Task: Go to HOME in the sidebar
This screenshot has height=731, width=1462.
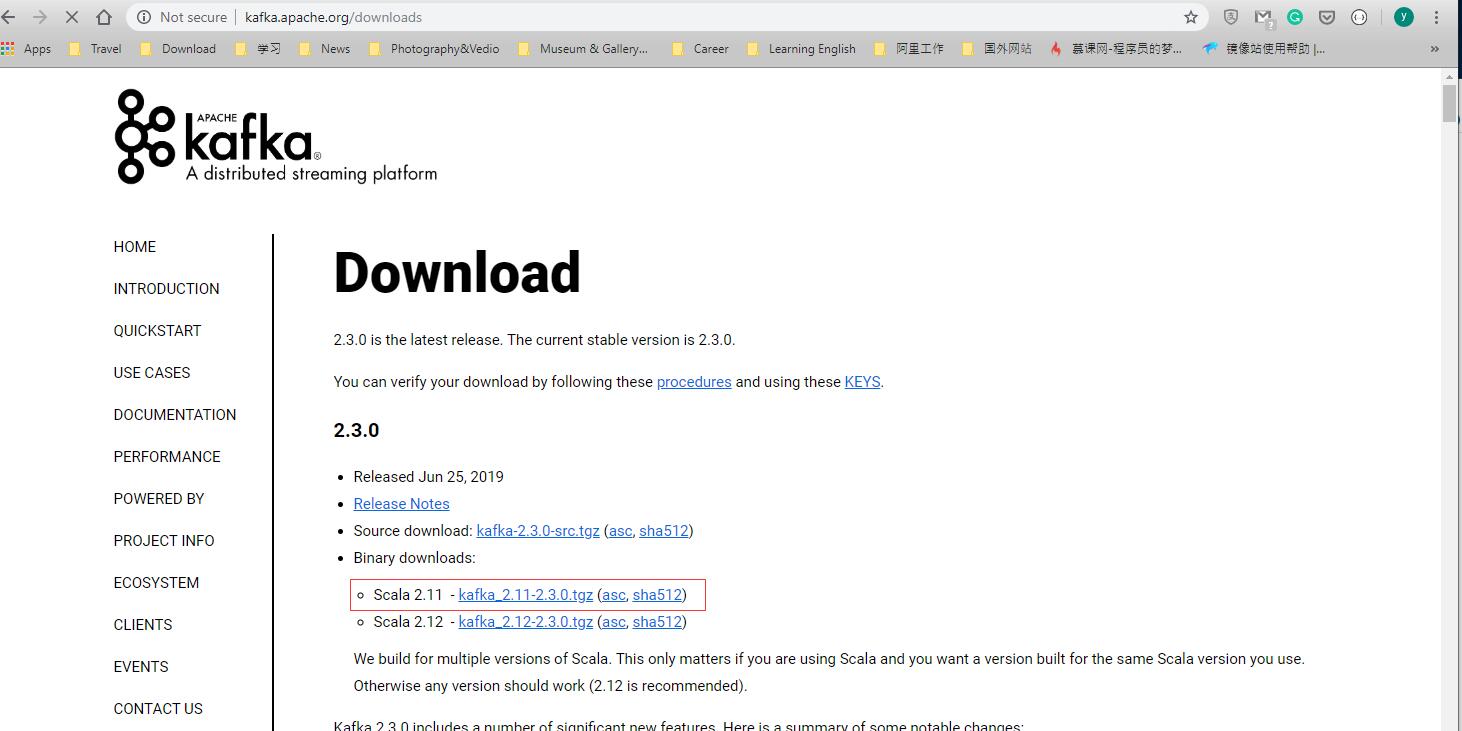Action: click(x=135, y=247)
